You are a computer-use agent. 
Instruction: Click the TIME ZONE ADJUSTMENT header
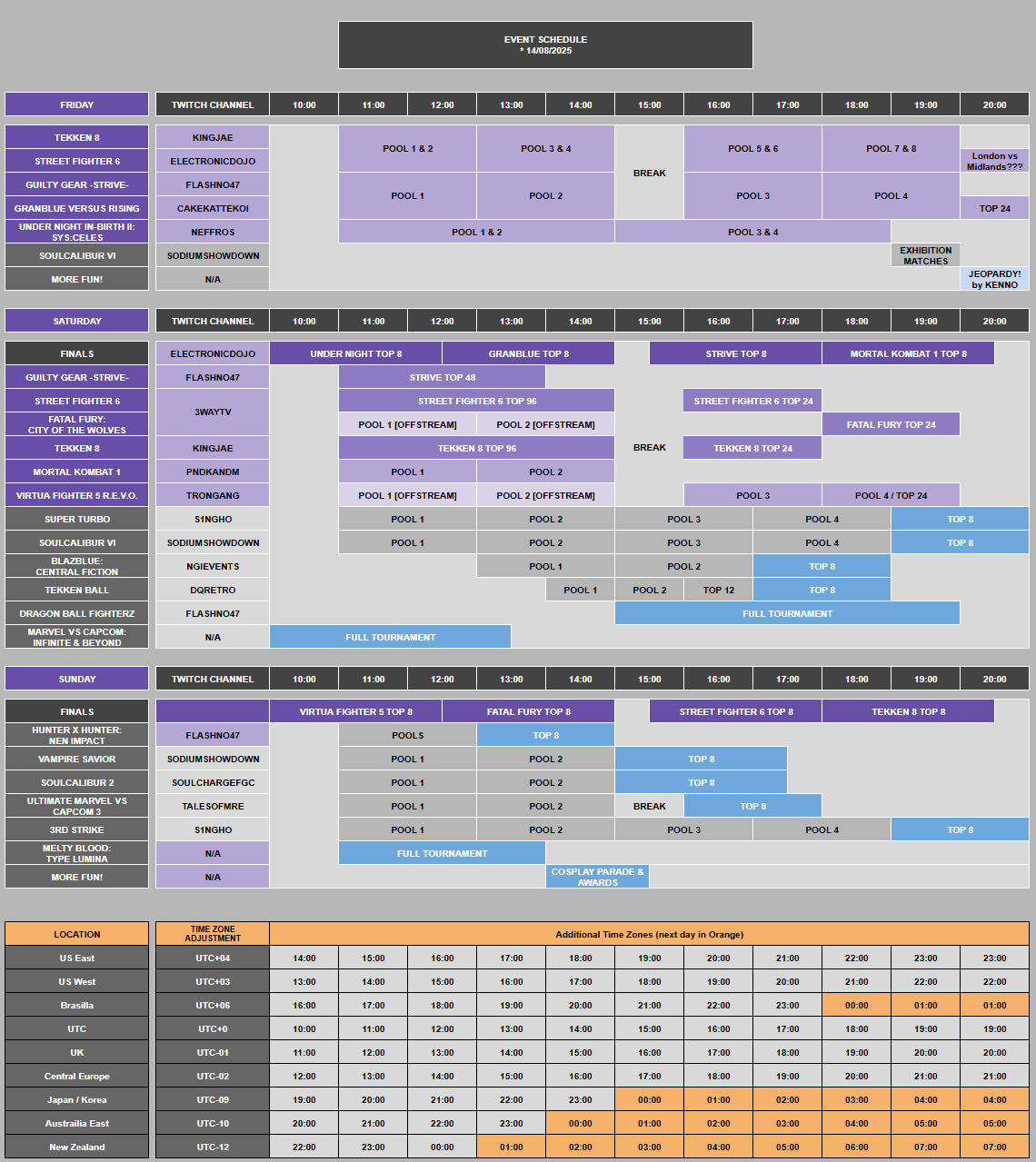click(x=213, y=934)
